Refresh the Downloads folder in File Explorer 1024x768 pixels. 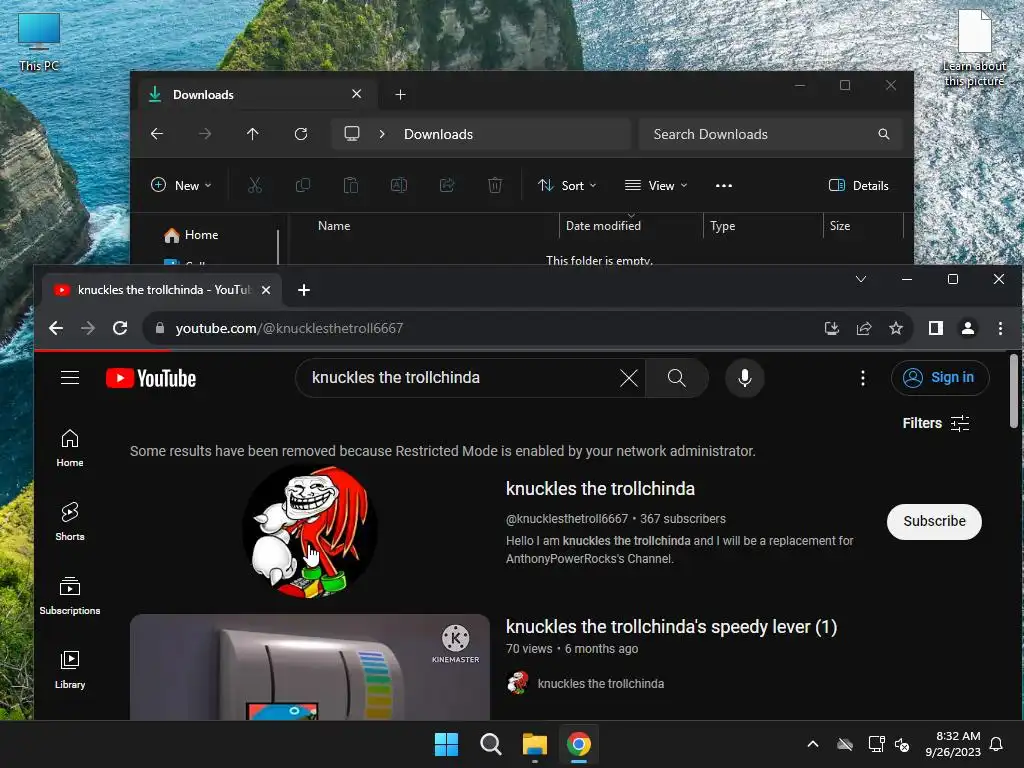pyautogui.click(x=300, y=134)
